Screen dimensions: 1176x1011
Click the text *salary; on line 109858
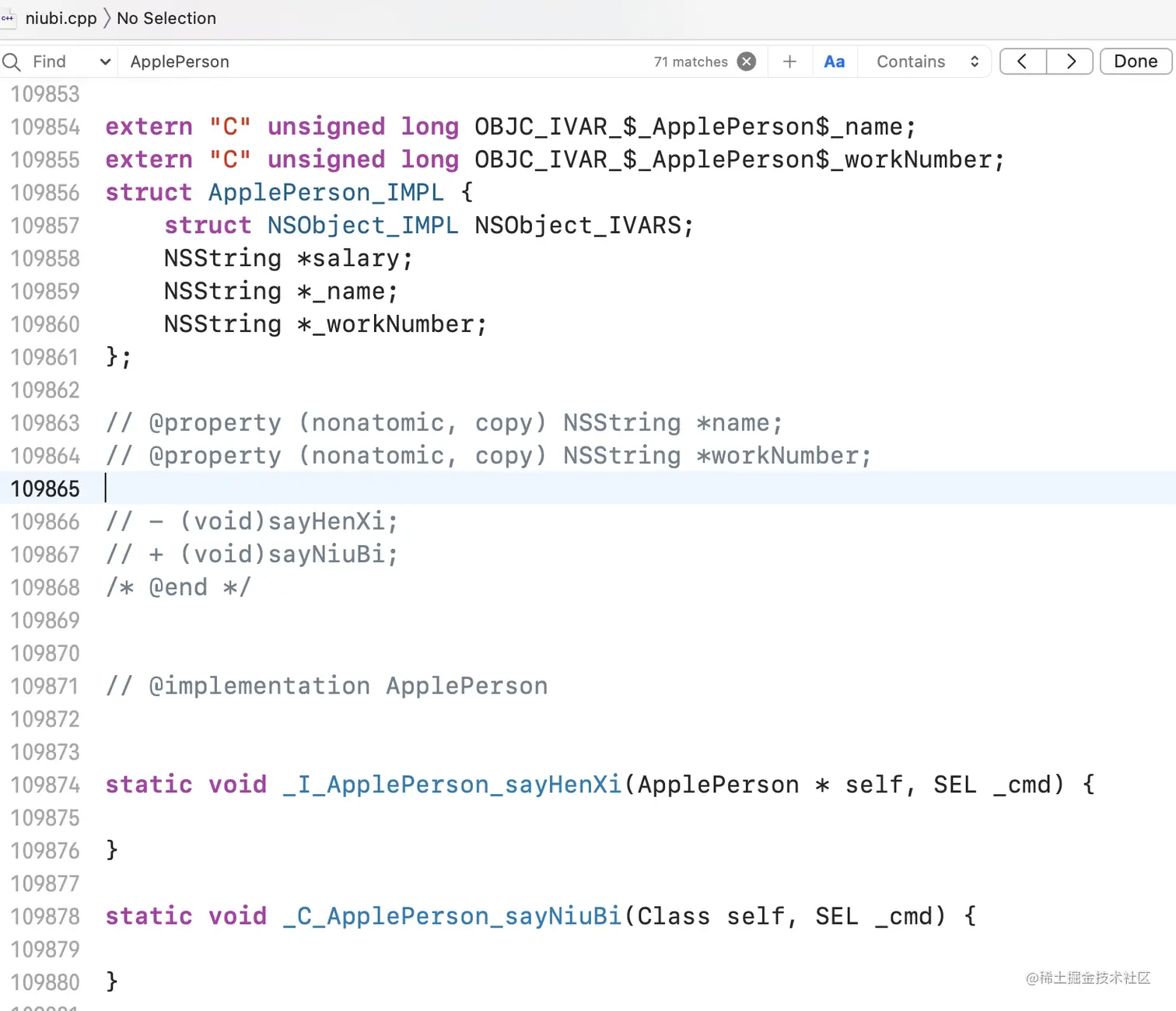(355, 258)
